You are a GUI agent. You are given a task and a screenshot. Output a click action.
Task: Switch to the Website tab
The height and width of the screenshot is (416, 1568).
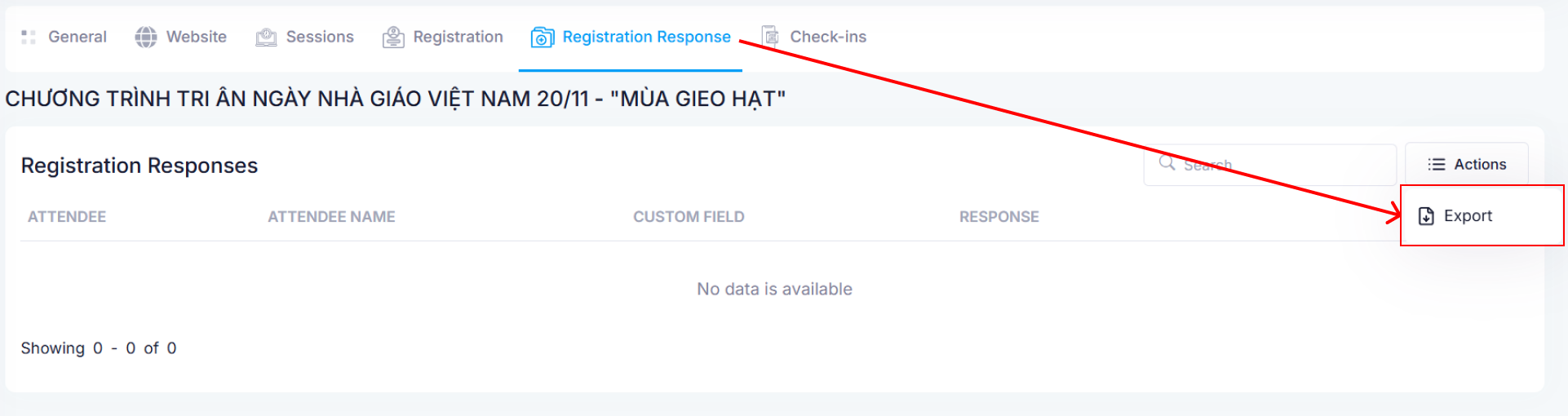point(196,38)
